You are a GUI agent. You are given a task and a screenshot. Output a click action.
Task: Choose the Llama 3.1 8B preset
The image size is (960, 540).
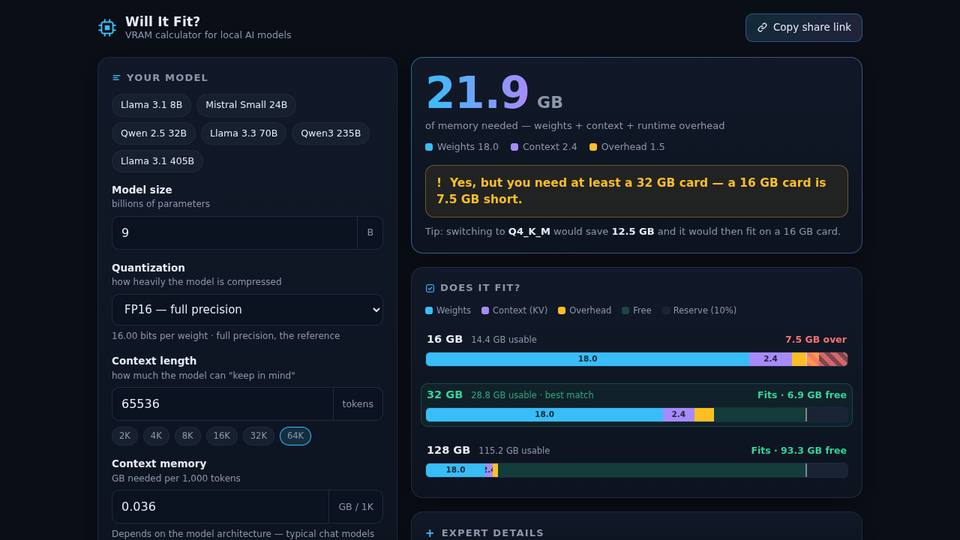tap(151, 105)
